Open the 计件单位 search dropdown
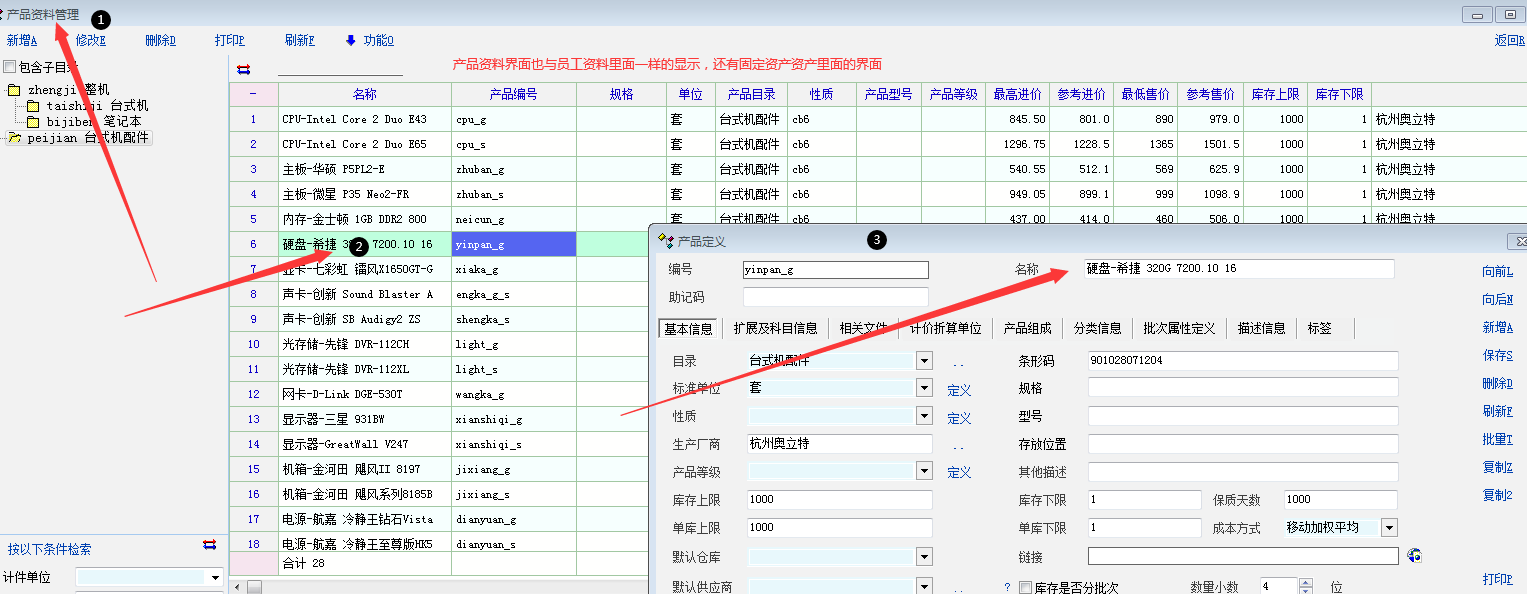The width and height of the screenshot is (1527, 594). pyautogui.click(x=214, y=578)
